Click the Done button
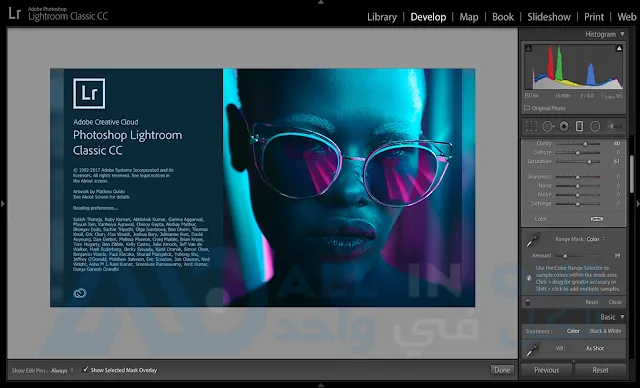 (x=502, y=370)
